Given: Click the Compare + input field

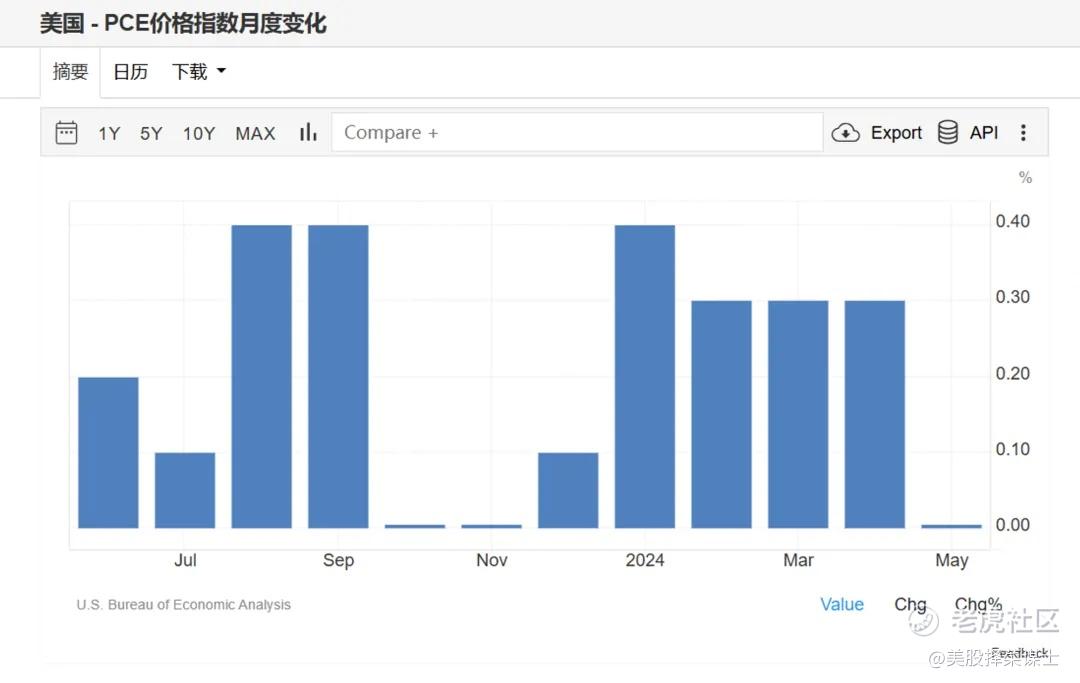Looking at the screenshot, I should (577, 132).
